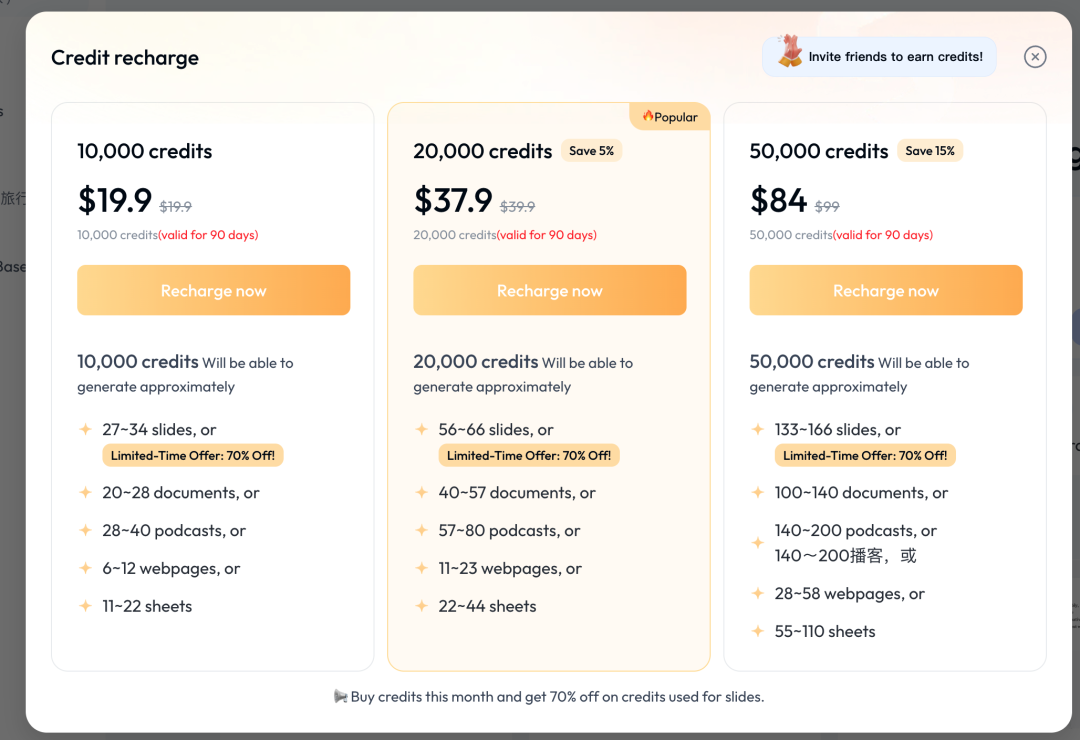Click the star icon beside 28~58 webpages
This screenshot has height=740, width=1080.
758,593
